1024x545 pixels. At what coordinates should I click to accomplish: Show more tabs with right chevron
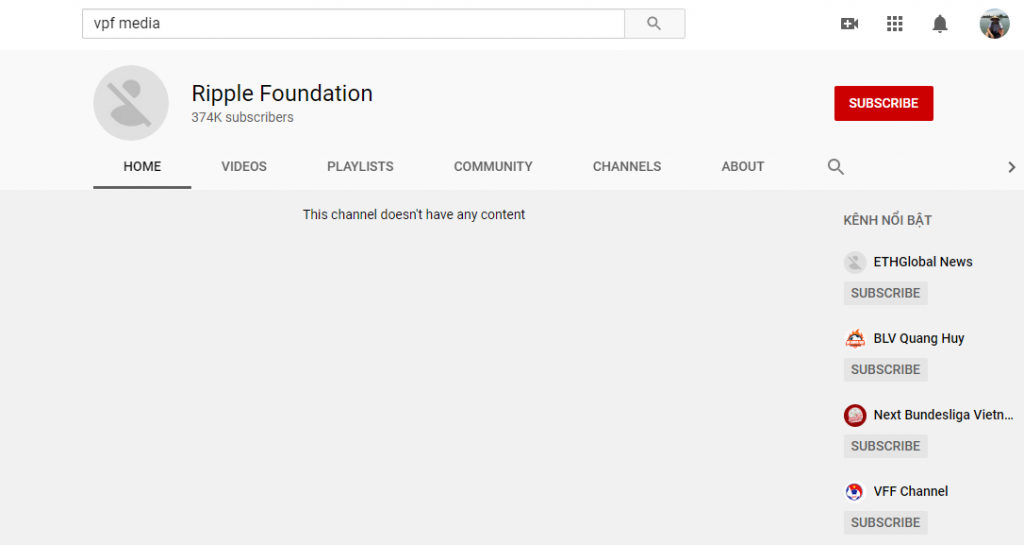coord(1012,167)
